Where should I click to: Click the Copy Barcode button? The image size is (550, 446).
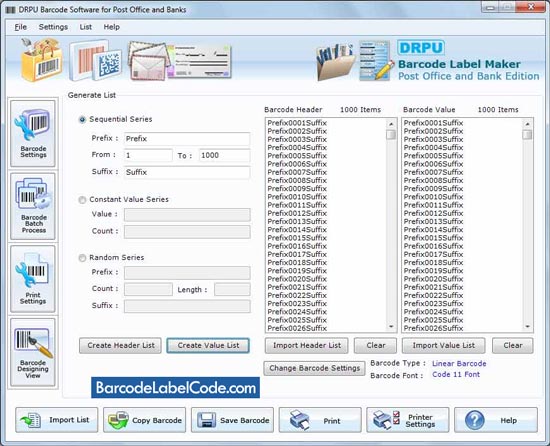145,420
